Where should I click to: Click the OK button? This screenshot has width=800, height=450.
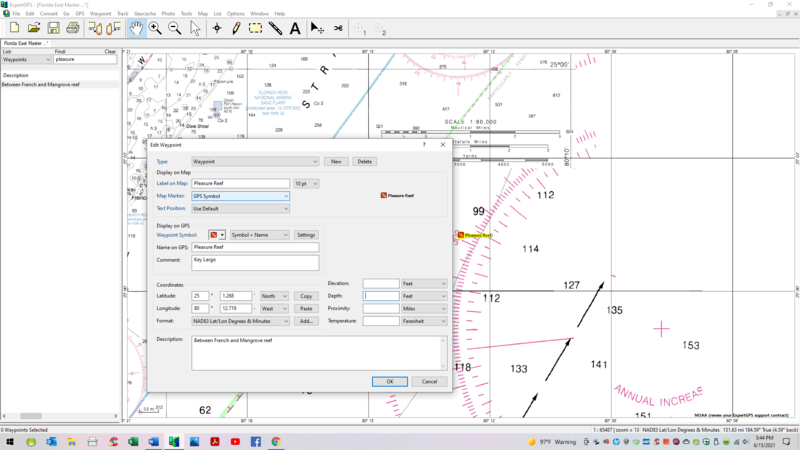click(x=389, y=381)
